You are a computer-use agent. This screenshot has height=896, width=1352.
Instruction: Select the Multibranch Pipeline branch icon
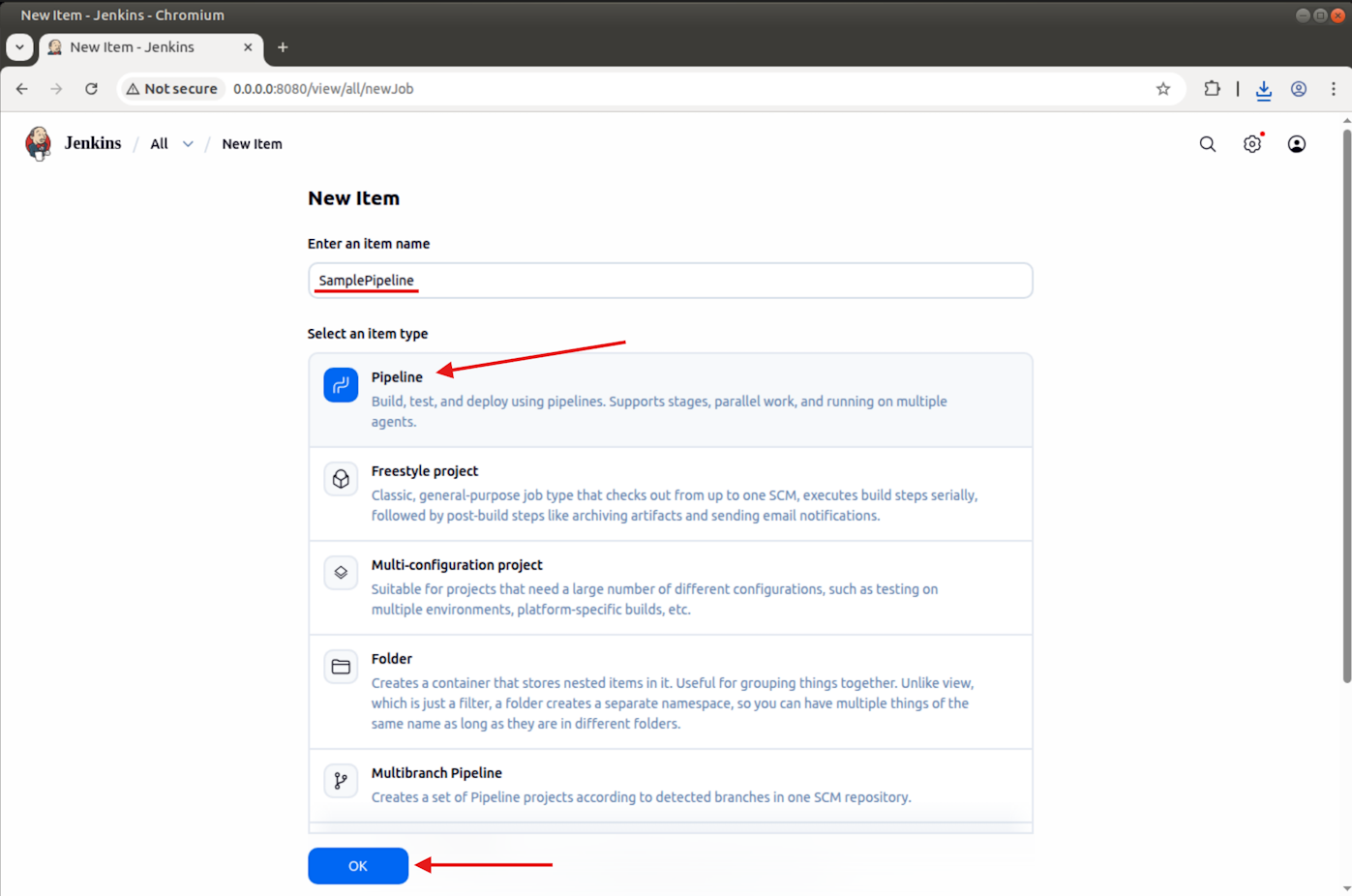(341, 781)
